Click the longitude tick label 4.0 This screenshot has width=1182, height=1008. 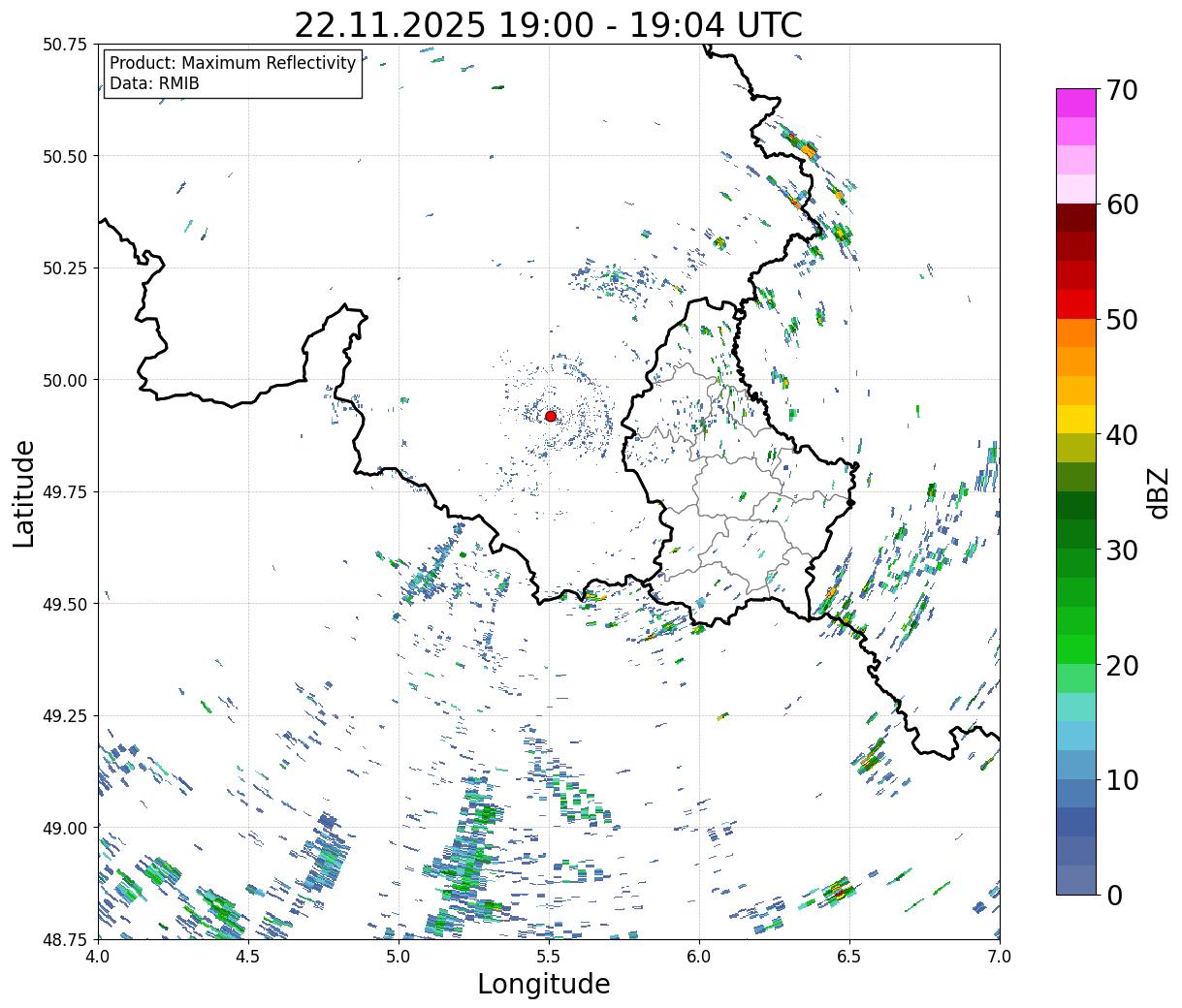[x=98, y=957]
